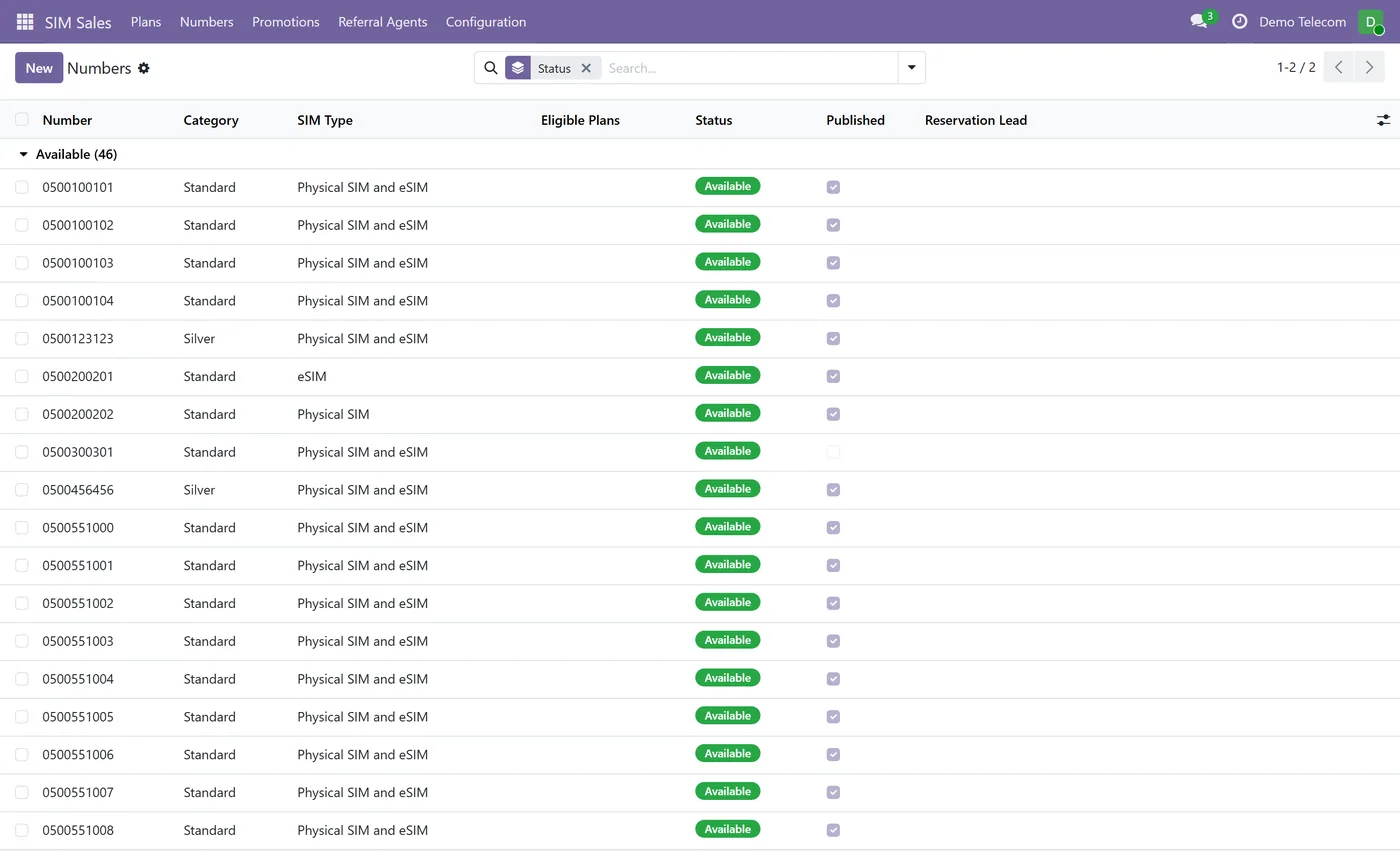This screenshot has height=851, width=1400.
Task: Sort by the SIM Type column header
Action: coord(325,120)
